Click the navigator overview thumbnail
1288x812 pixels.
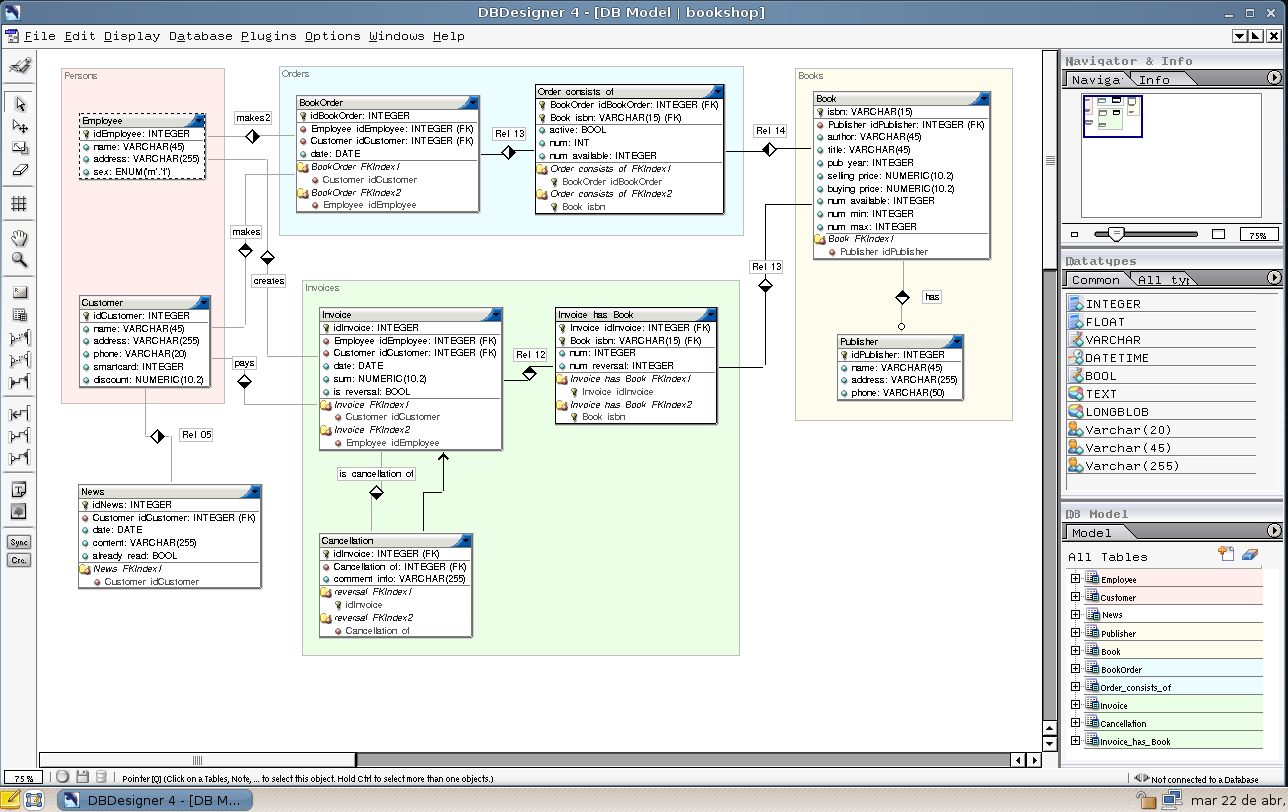1111,116
